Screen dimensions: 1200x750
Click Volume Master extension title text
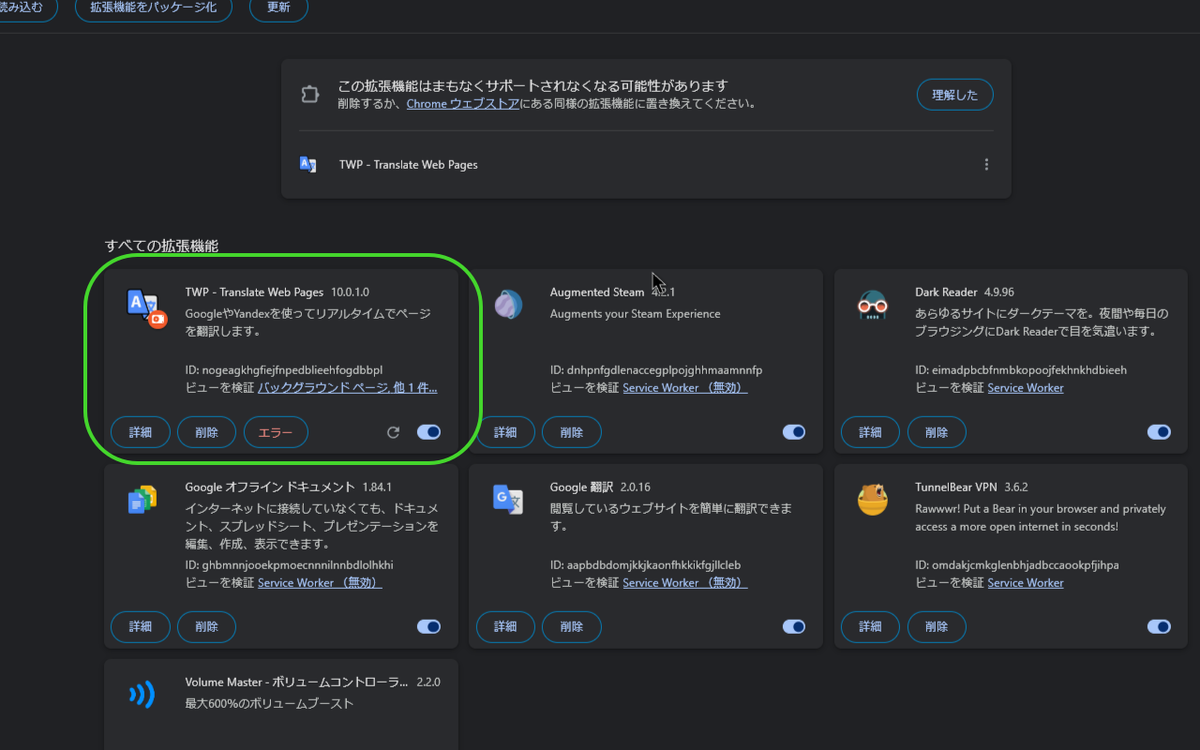[x=296, y=682]
